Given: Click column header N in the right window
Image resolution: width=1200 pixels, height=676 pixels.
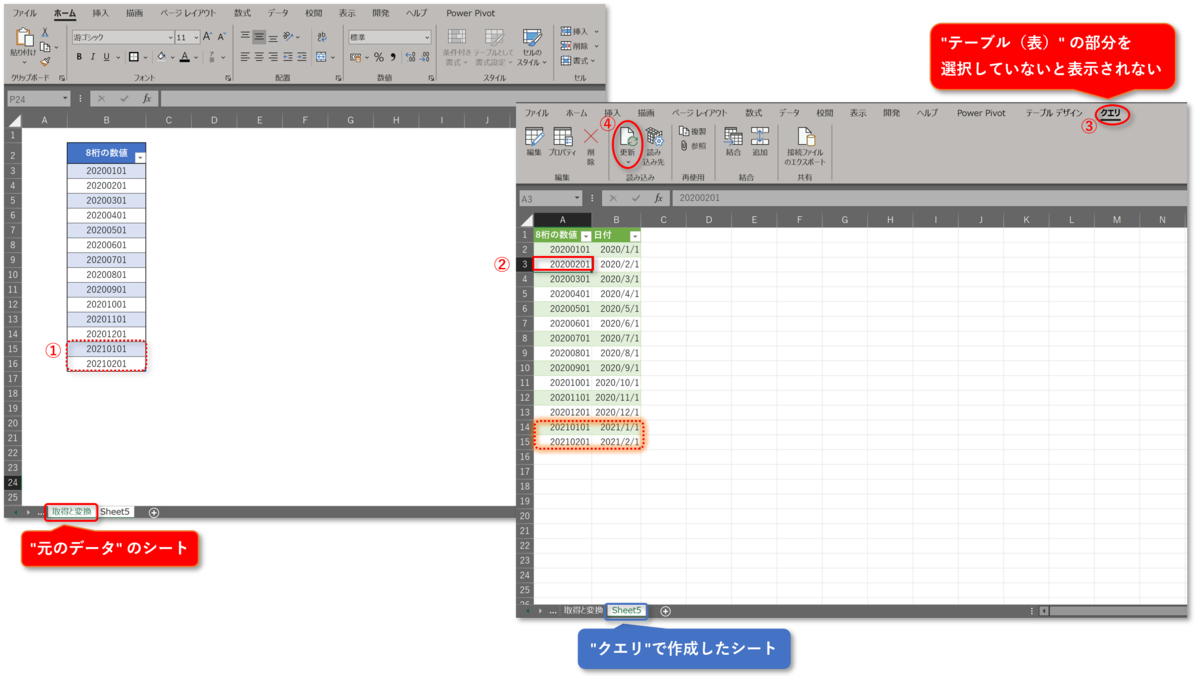Looking at the screenshot, I should click(1162, 220).
